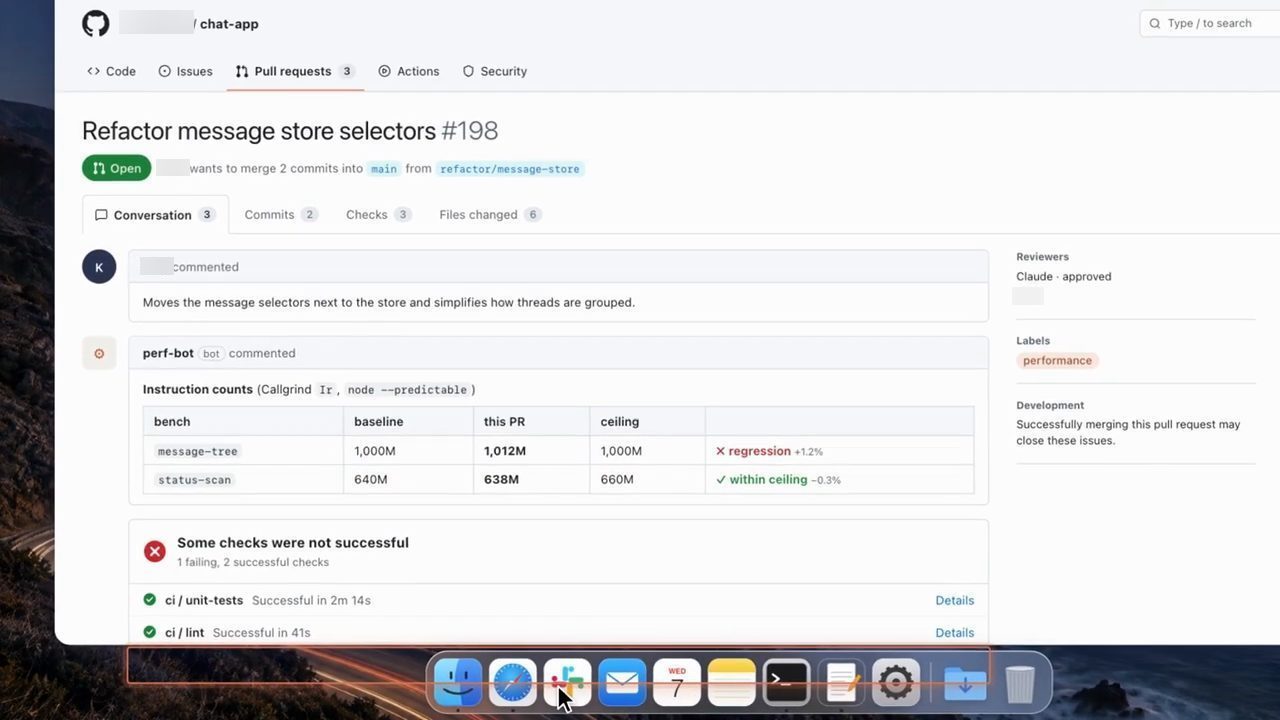Click the green Open status badge
Viewport: 1280px width, 720px height.
(117, 168)
